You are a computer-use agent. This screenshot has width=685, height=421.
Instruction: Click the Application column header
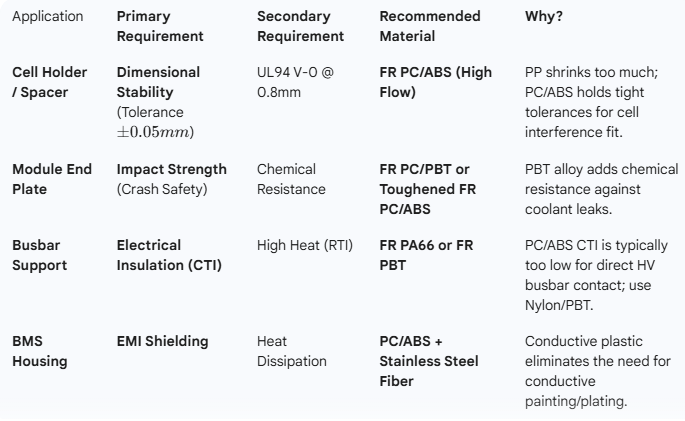46,17
